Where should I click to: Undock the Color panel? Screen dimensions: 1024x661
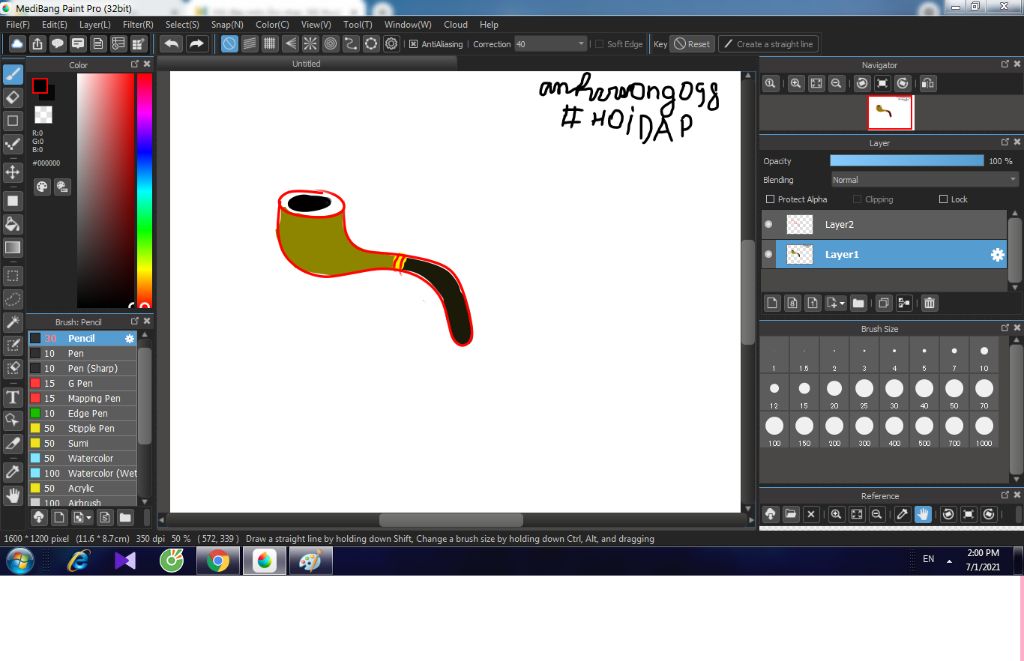(135, 64)
